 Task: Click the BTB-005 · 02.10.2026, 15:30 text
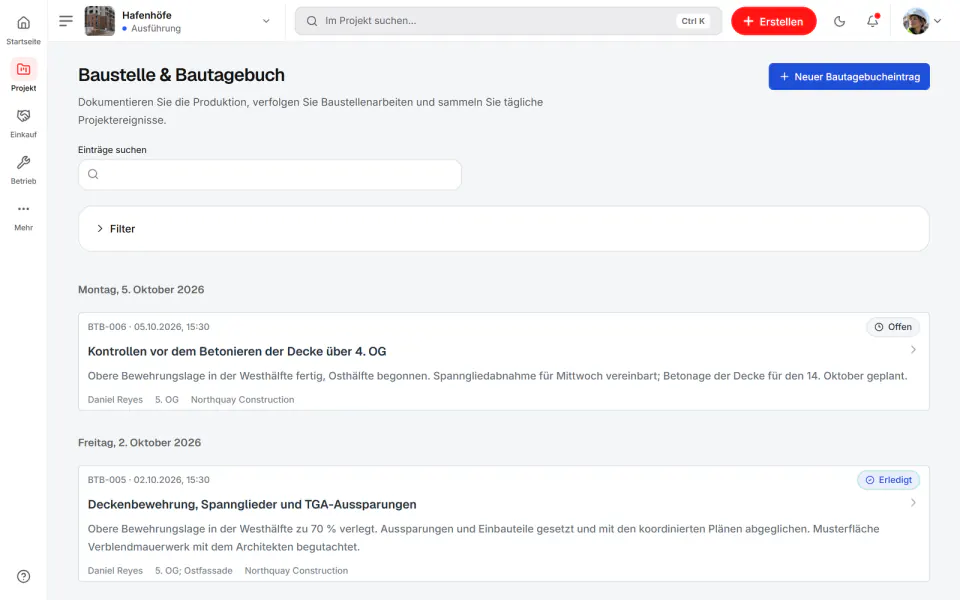coord(148,480)
